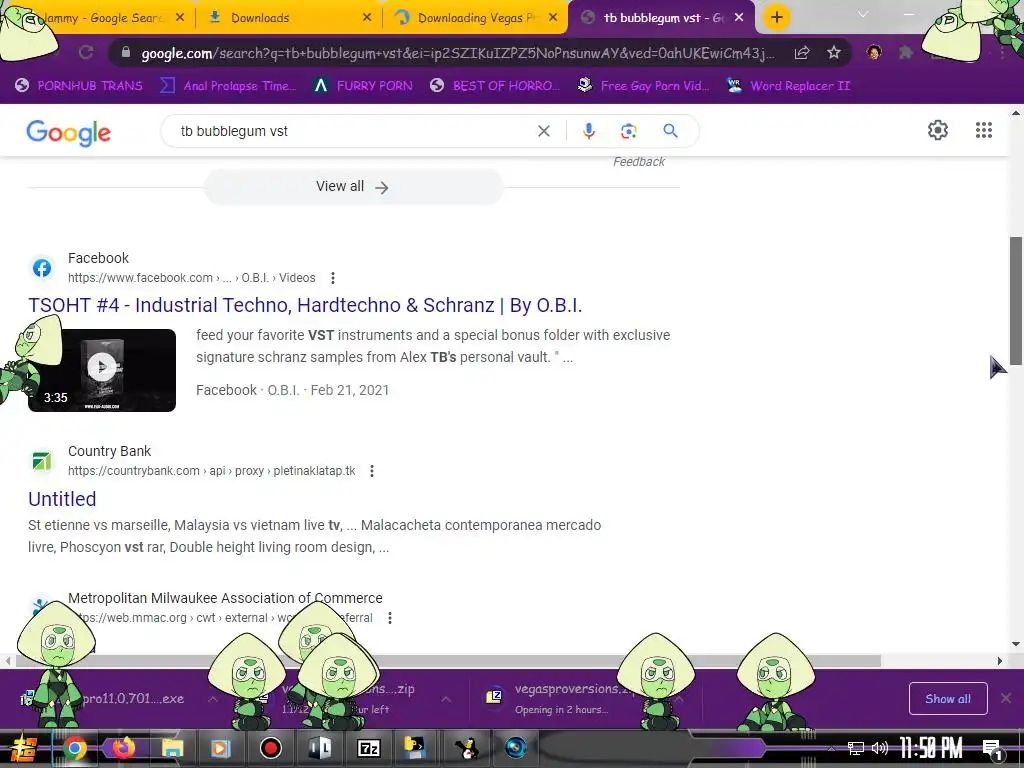Submit the search with the magnifier icon

pyautogui.click(x=670, y=131)
